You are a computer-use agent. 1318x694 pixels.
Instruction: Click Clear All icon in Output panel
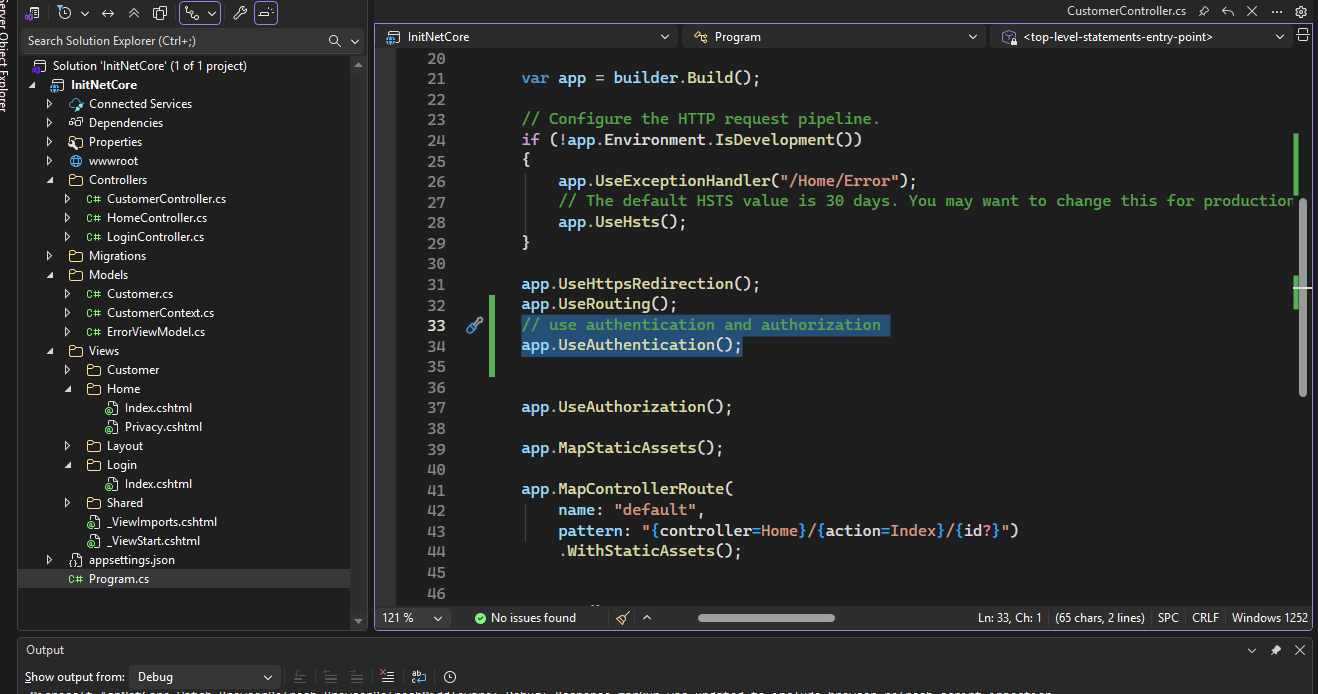(x=387, y=677)
